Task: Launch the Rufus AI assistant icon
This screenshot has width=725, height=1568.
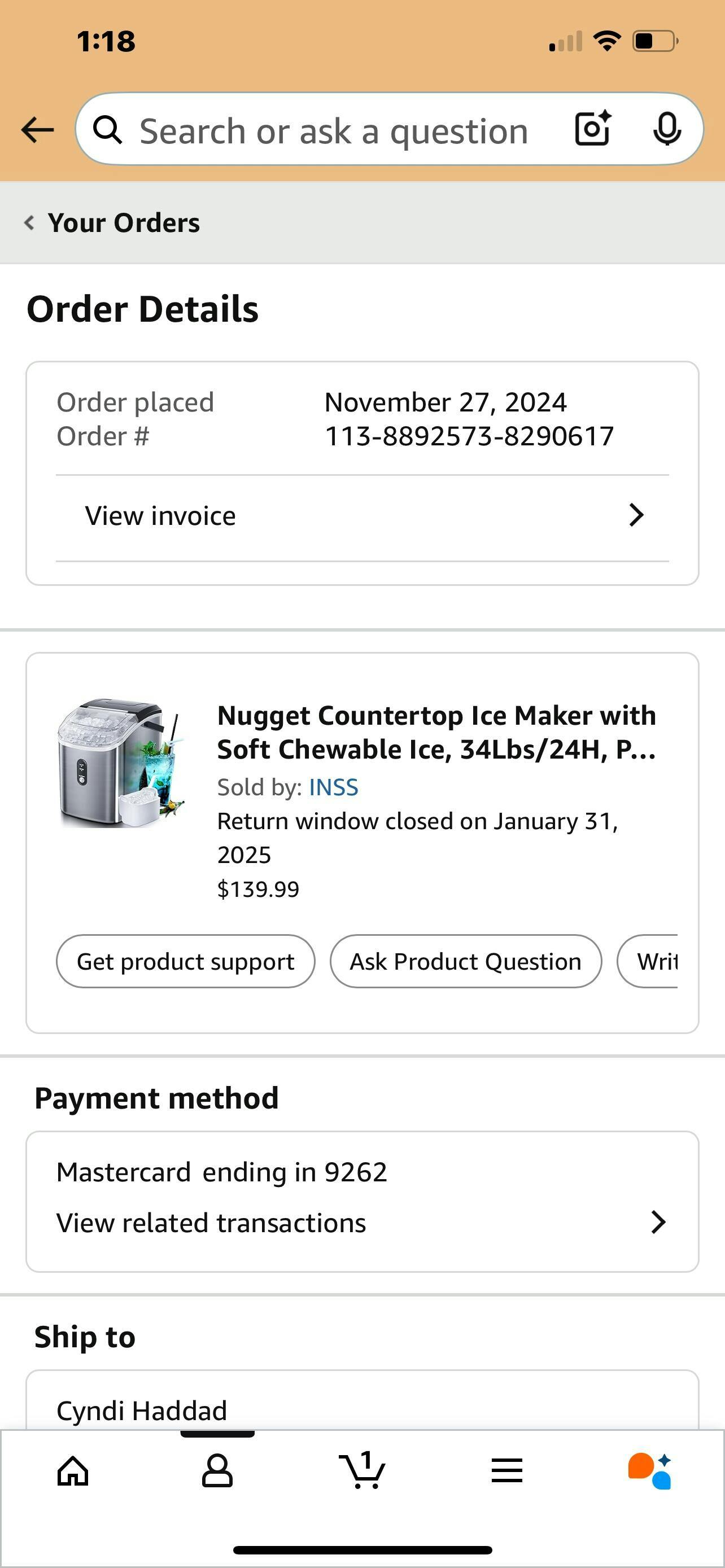Action: [x=649, y=1471]
